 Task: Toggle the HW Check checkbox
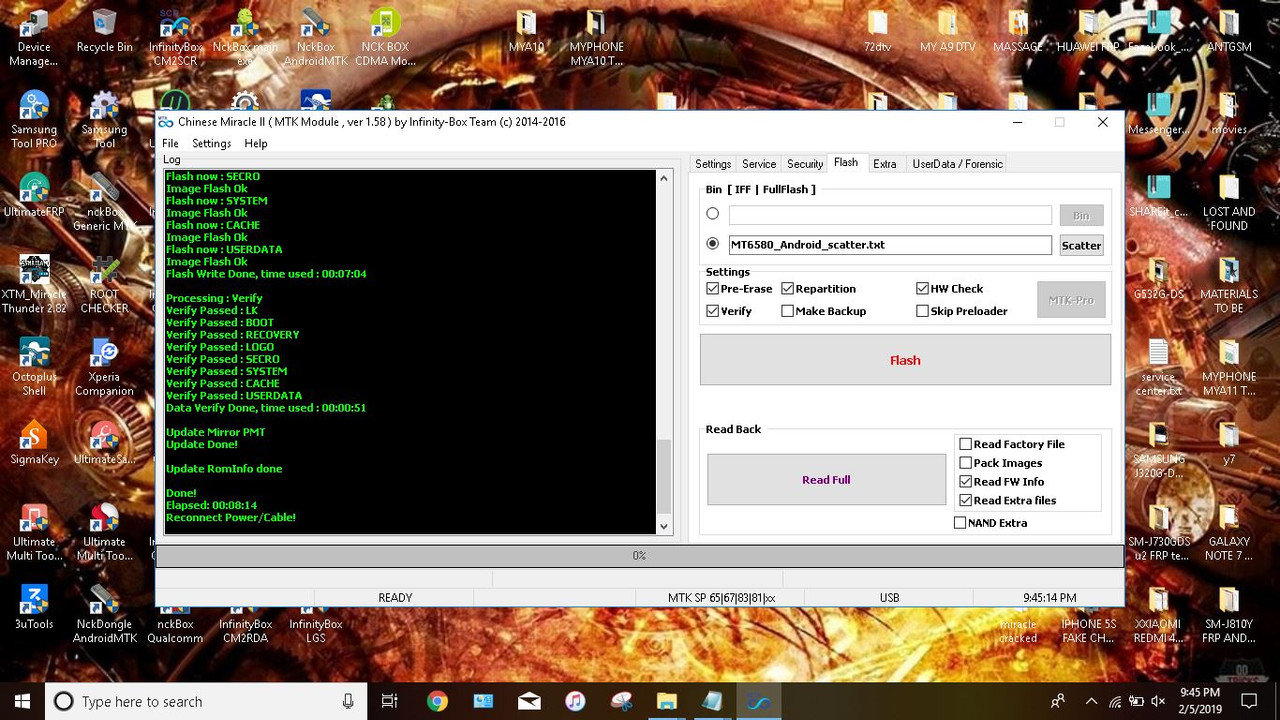pos(949,288)
